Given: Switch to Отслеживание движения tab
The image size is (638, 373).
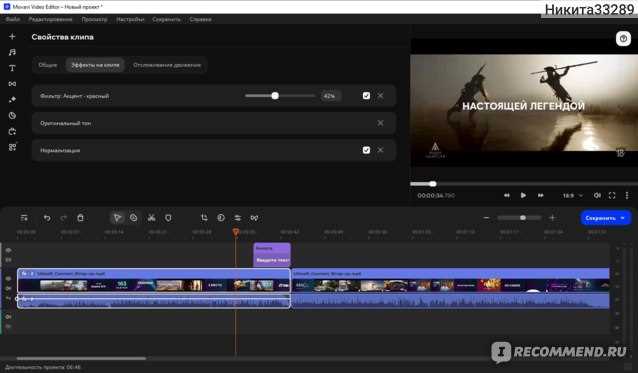Looking at the screenshot, I should 167,65.
